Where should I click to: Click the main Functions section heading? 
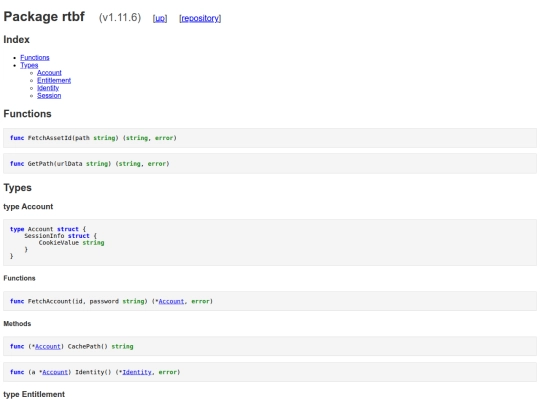(x=27, y=114)
